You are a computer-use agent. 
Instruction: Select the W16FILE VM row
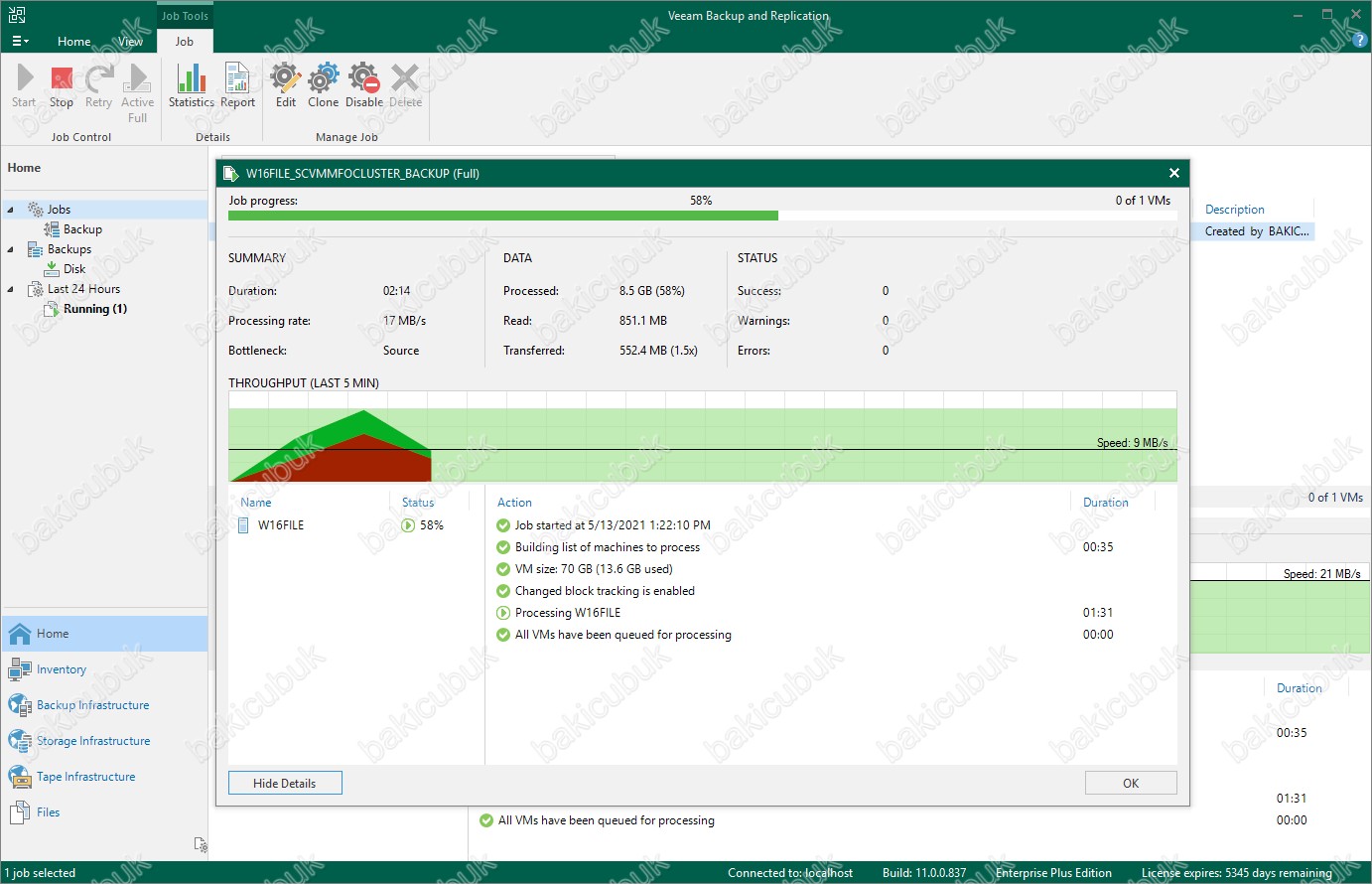356,525
